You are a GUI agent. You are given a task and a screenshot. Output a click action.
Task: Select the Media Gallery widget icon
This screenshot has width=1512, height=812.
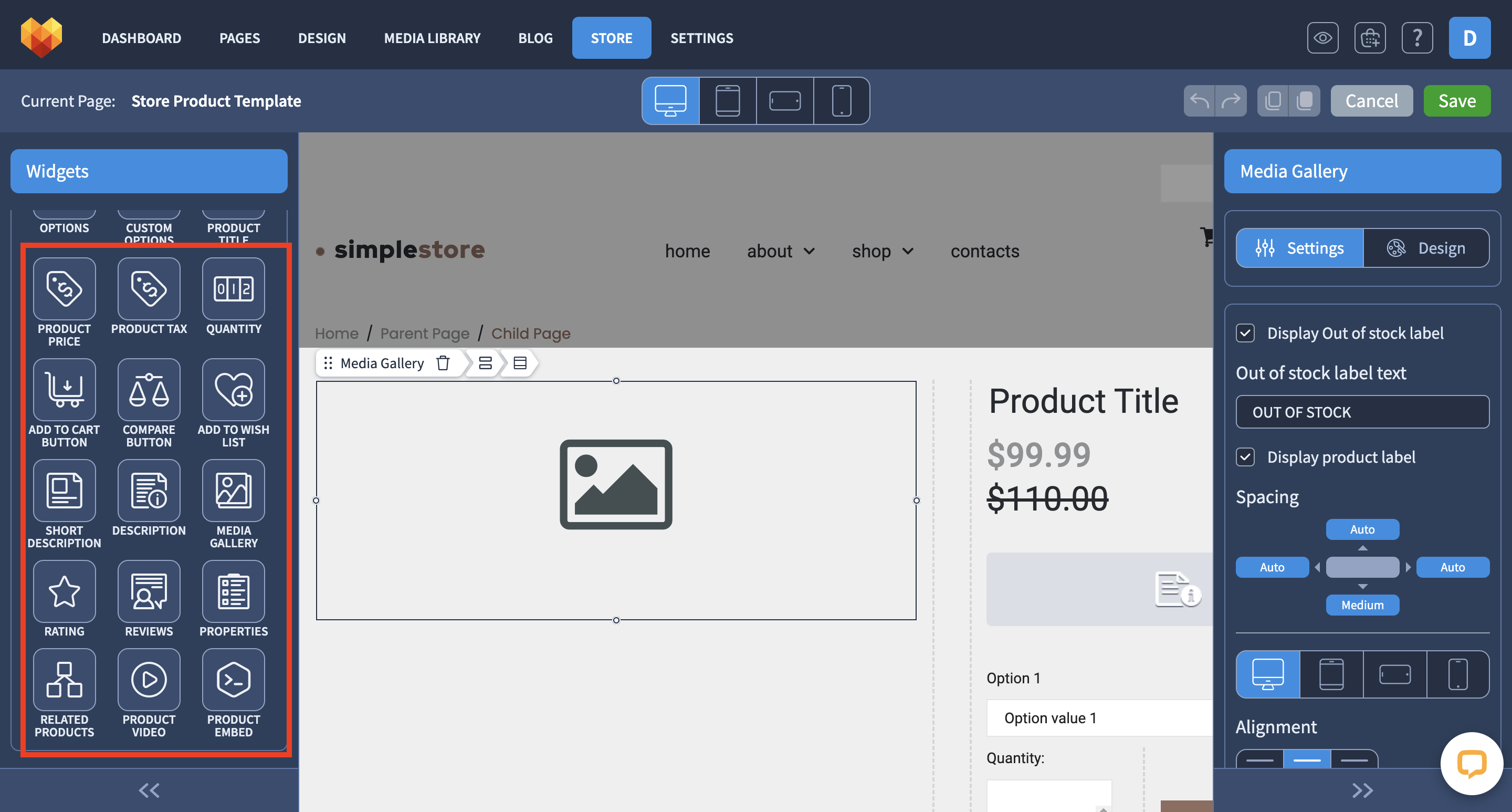click(233, 490)
